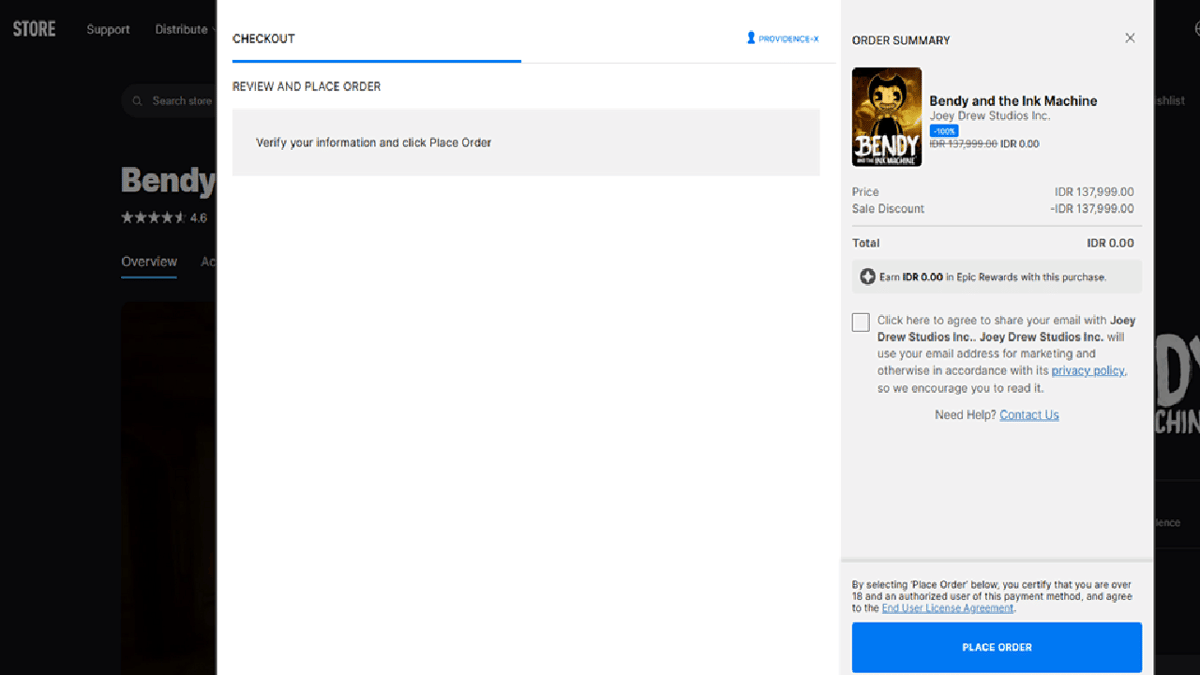This screenshot has width=1200, height=675.
Task: Click the blue person icon beside PROVIDENCE-X
Action: 749,38
